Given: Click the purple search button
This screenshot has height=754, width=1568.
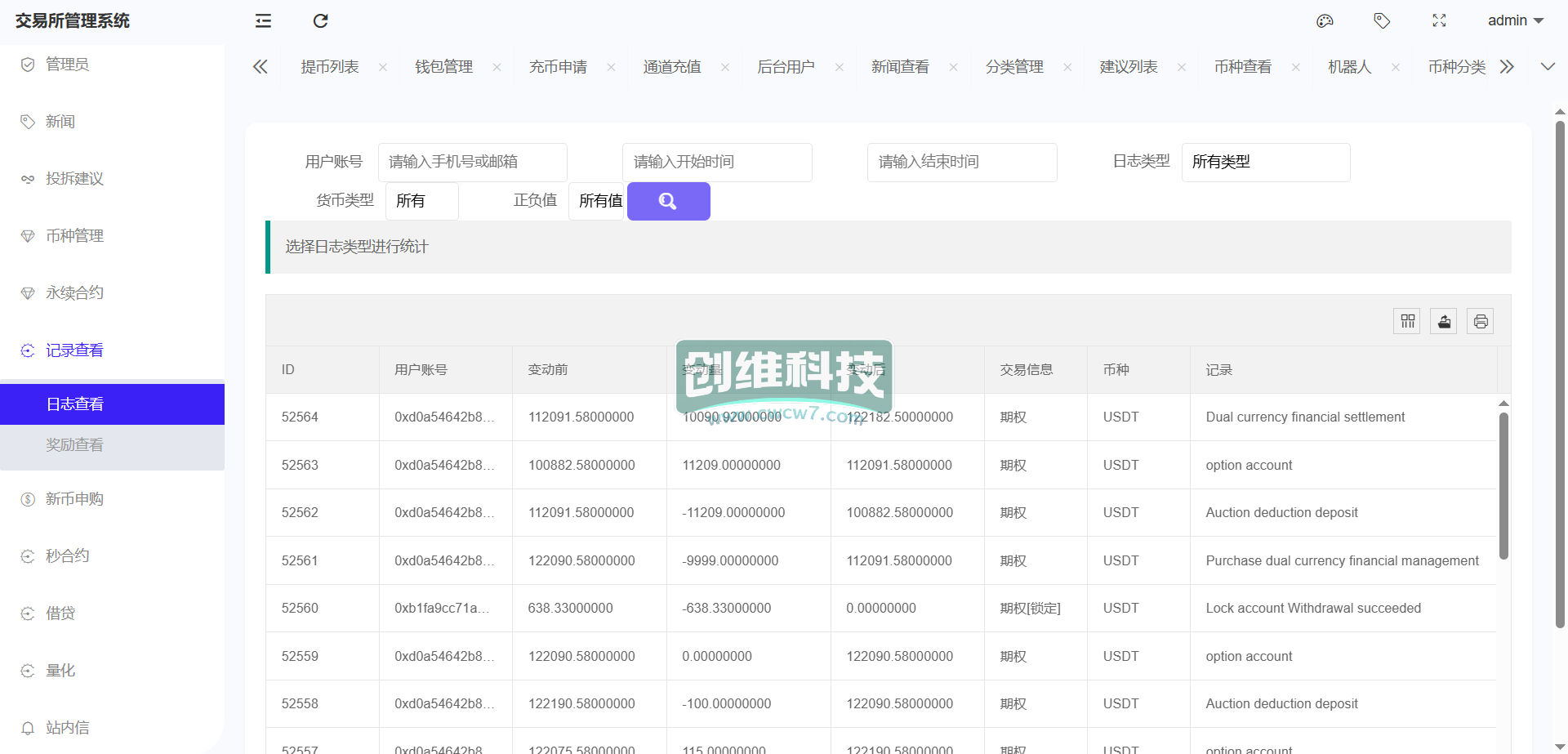Looking at the screenshot, I should (668, 201).
